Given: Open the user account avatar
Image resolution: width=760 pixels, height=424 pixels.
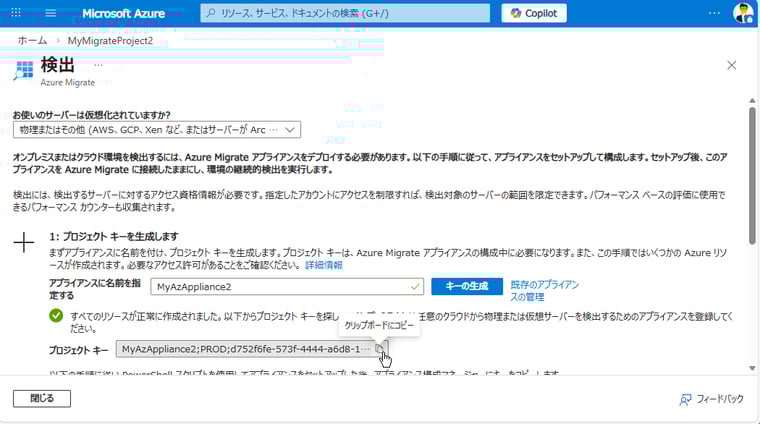Looking at the screenshot, I should coord(743,13).
